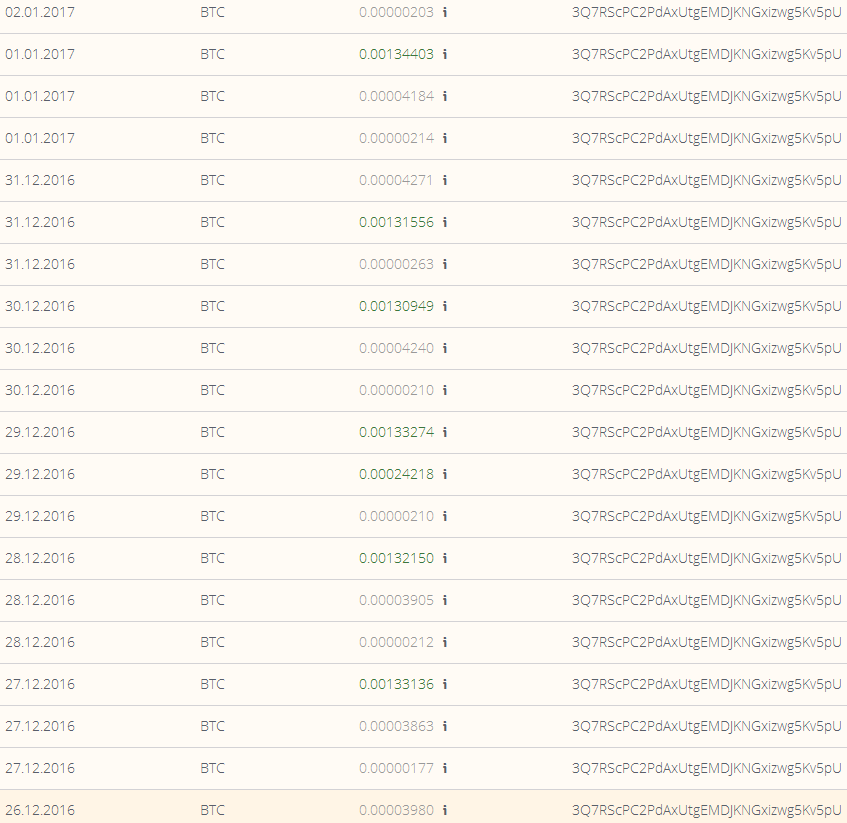The width and height of the screenshot is (847, 823).
Task: View info icon for payout 0.00131556
Action: click(445, 222)
